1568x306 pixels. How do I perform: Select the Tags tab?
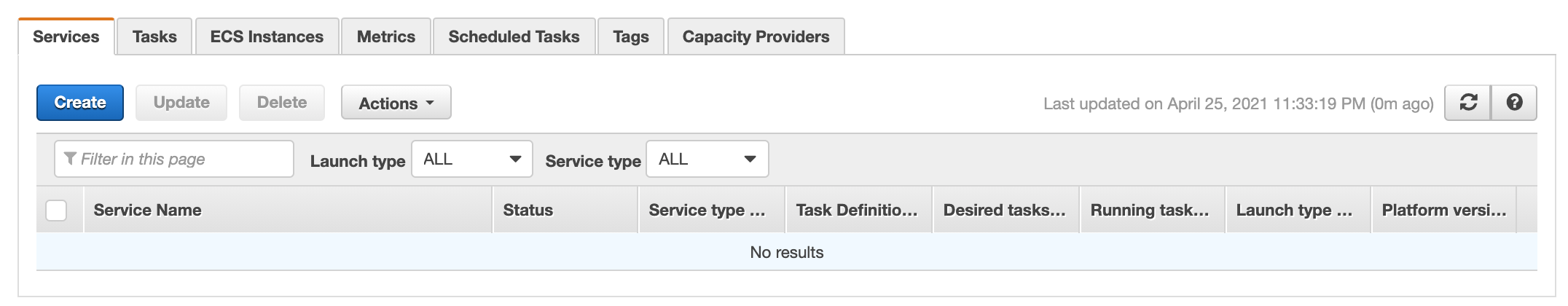coord(631,36)
